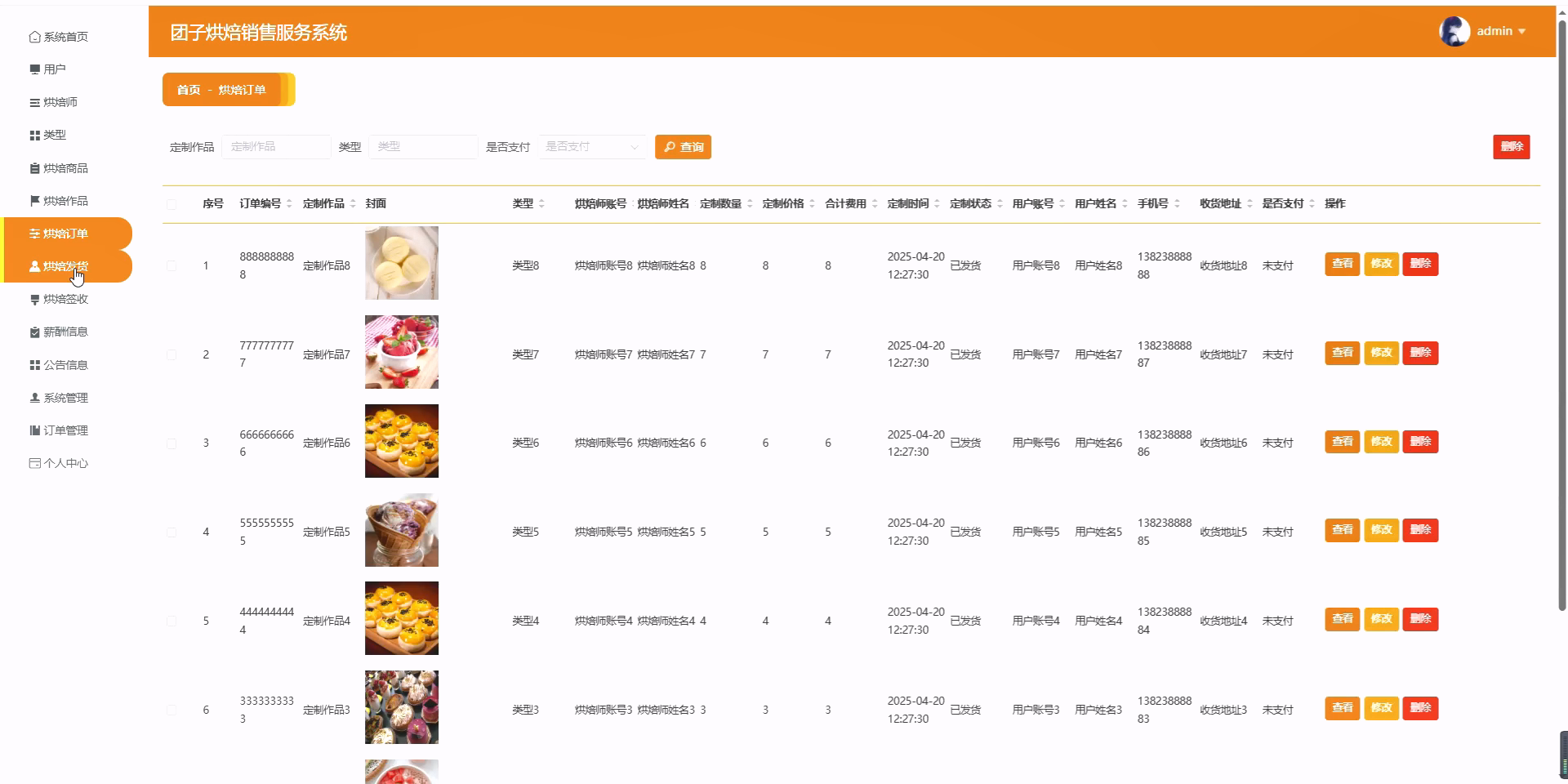
Task: Click the user icon beside 系统管理
Action: [x=34, y=398]
